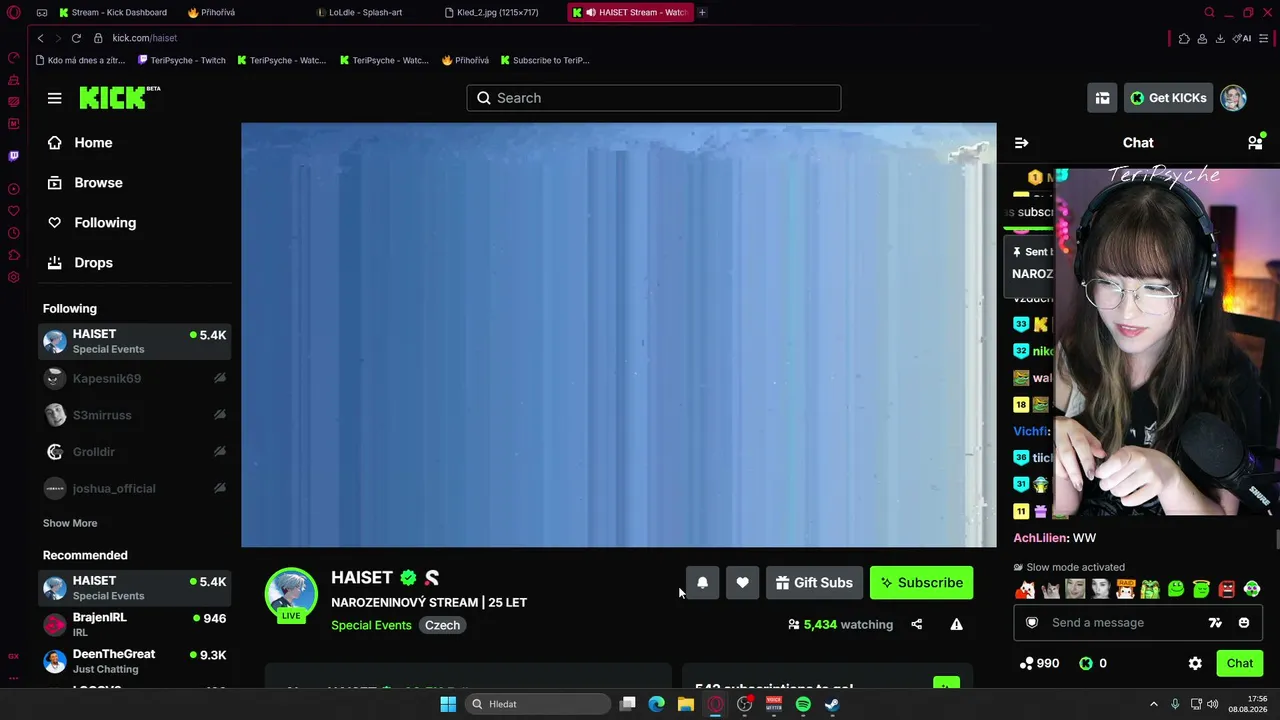Image resolution: width=1280 pixels, height=720 pixels.
Task: Open a new browser tab
Action: click(702, 12)
